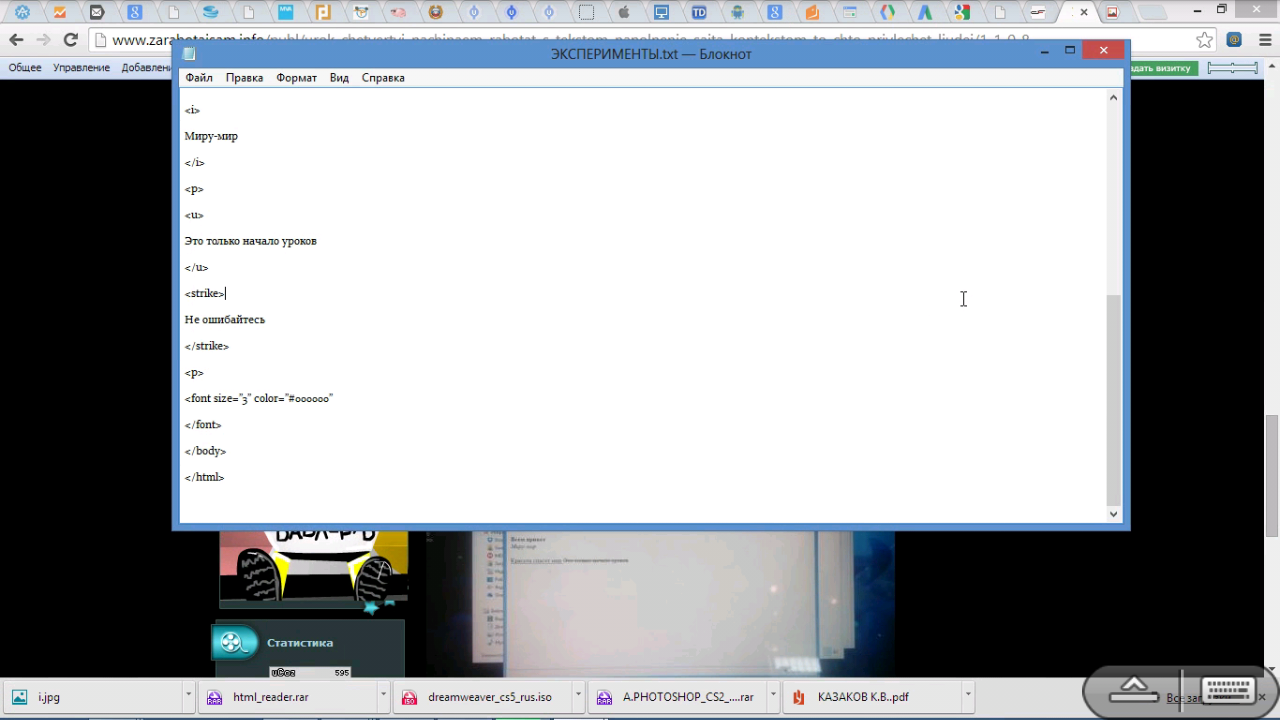Click the Notepad title bar icon

click(x=189, y=53)
